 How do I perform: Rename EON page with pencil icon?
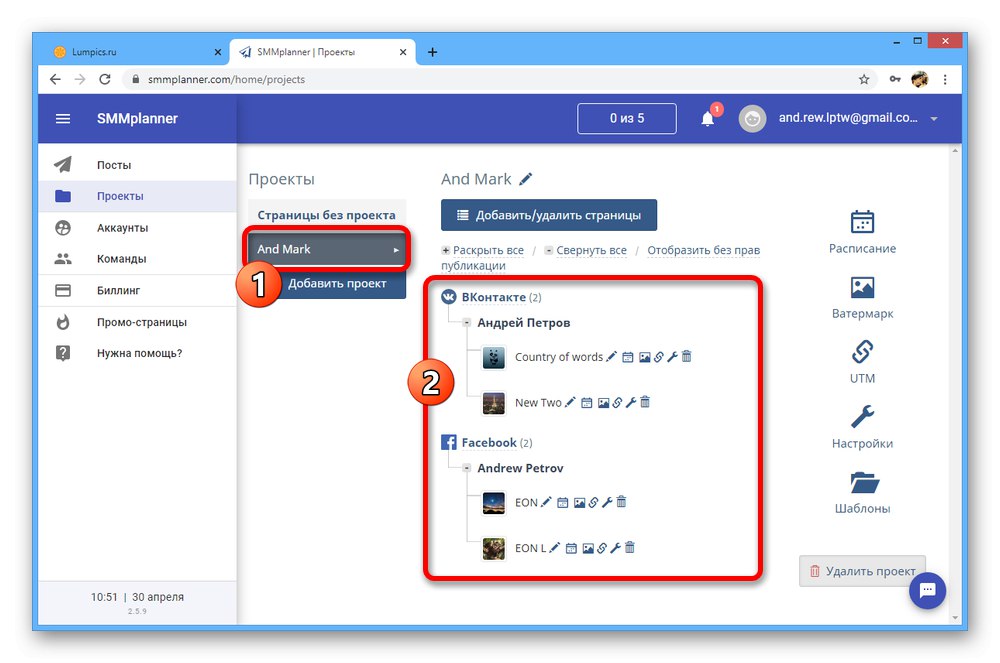pos(546,502)
